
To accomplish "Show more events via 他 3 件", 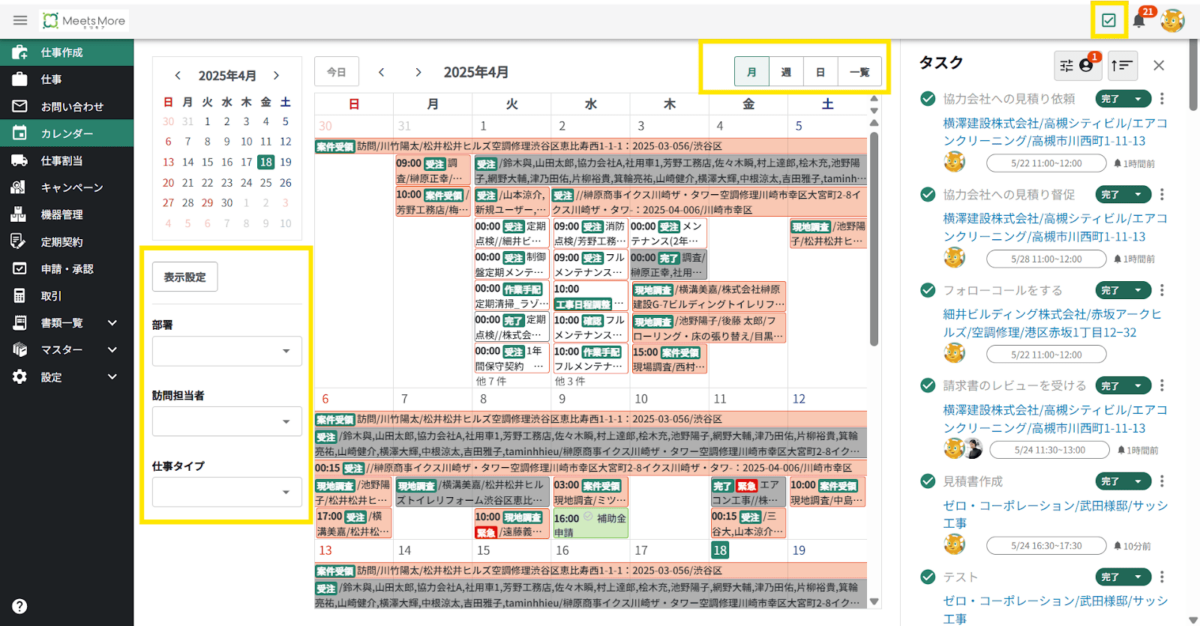I will coord(569,381).
